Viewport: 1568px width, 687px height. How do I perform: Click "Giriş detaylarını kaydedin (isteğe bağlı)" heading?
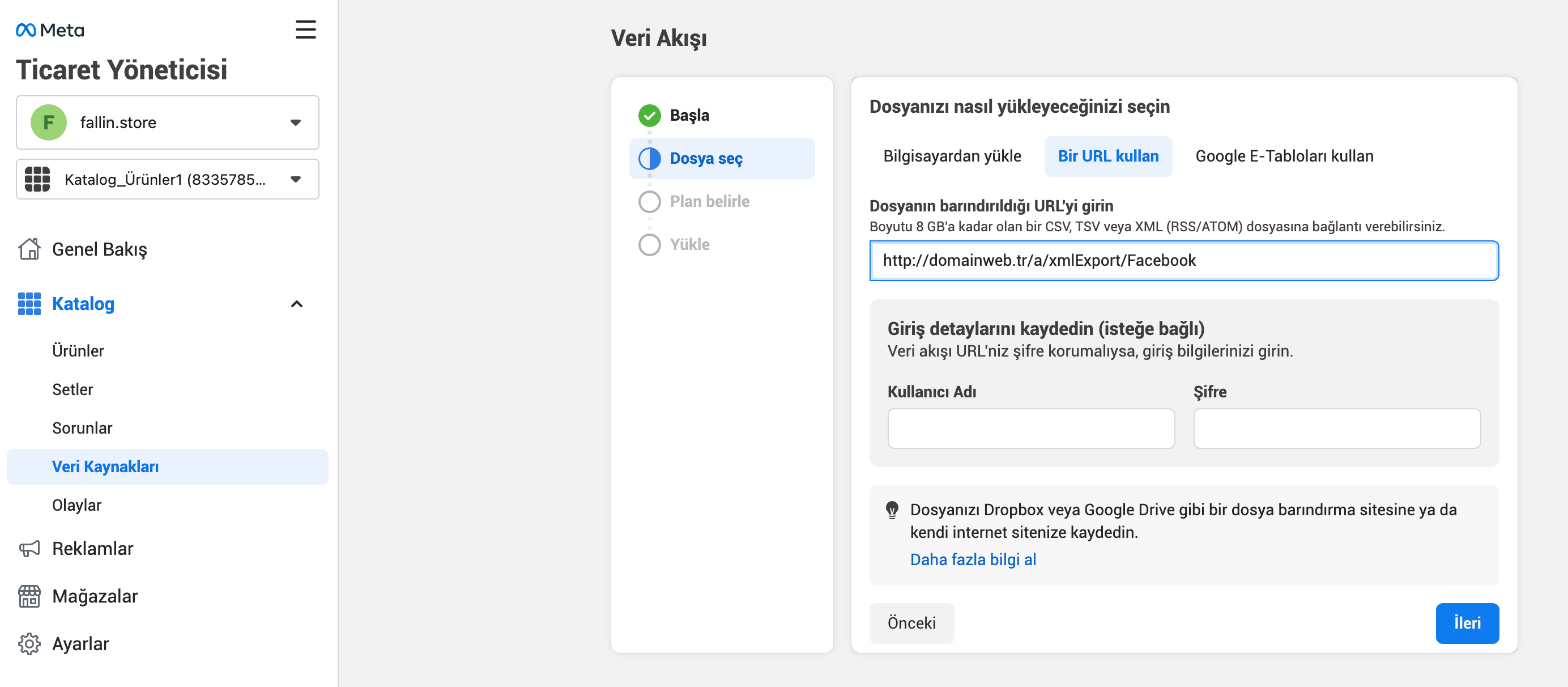click(x=1046, y=328)
